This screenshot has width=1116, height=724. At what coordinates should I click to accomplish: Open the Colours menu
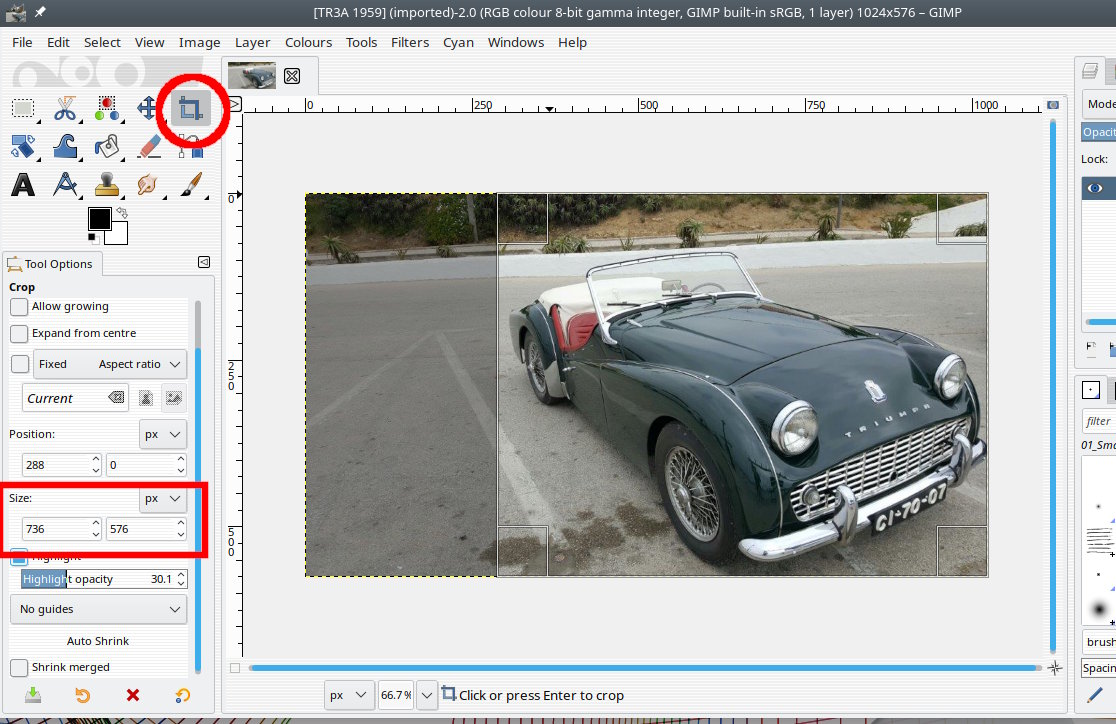pyautogui.click(x=308, y=42)
